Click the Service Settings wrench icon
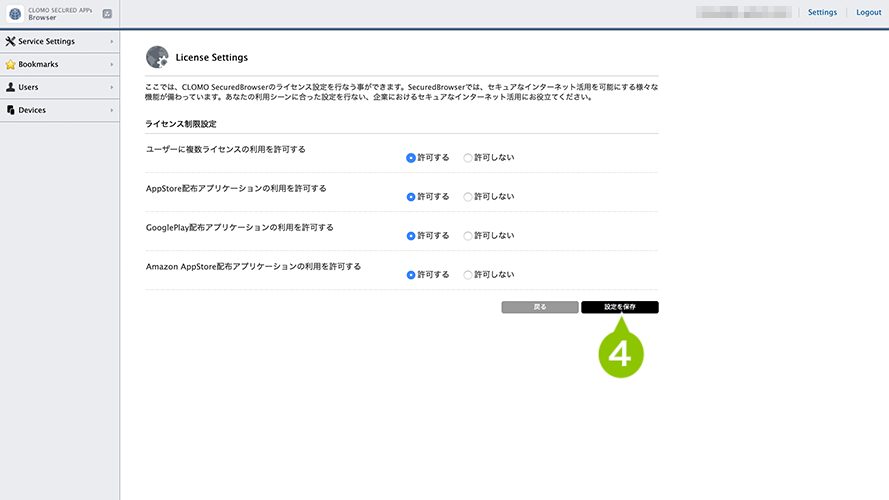The height and width of the screenshot is (500, 889). (10, 41)
